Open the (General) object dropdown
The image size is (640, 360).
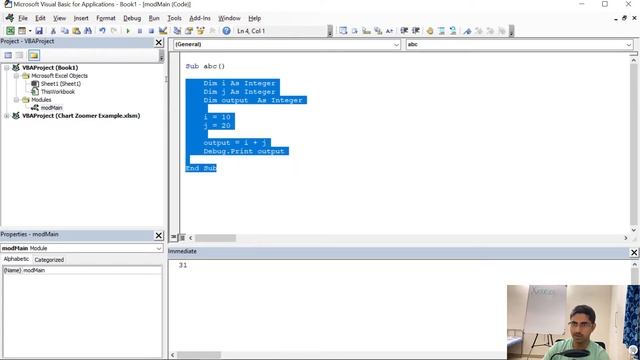[396, 44]
